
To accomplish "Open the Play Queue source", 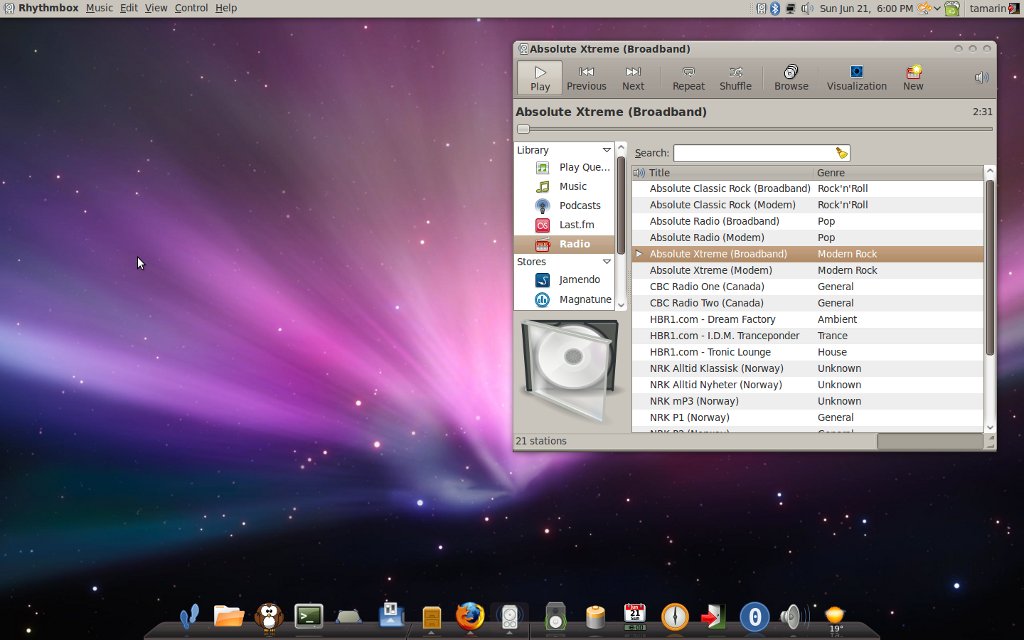I will point(564,167).
